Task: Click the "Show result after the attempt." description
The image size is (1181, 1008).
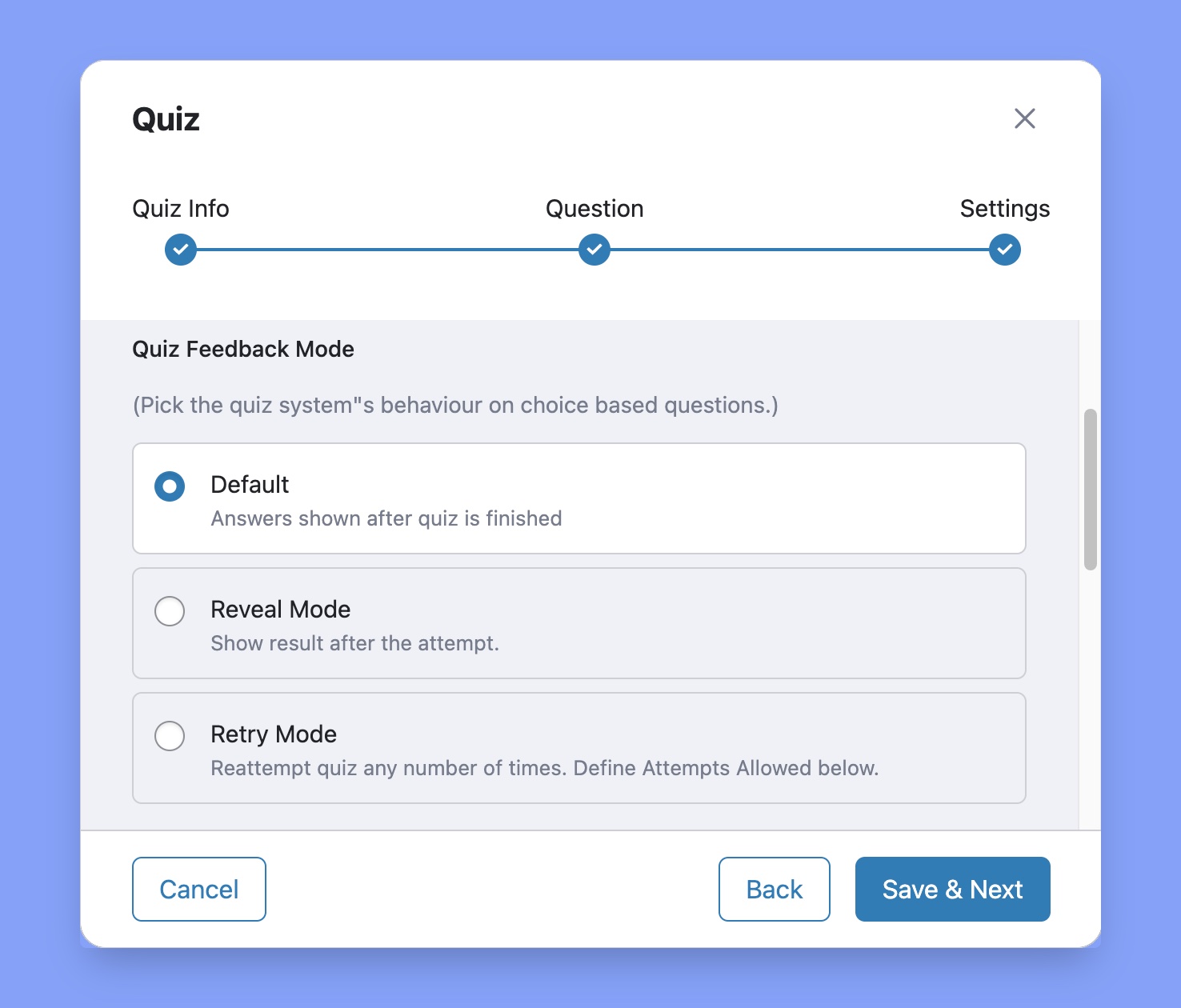Action: [x=354, y=643]
